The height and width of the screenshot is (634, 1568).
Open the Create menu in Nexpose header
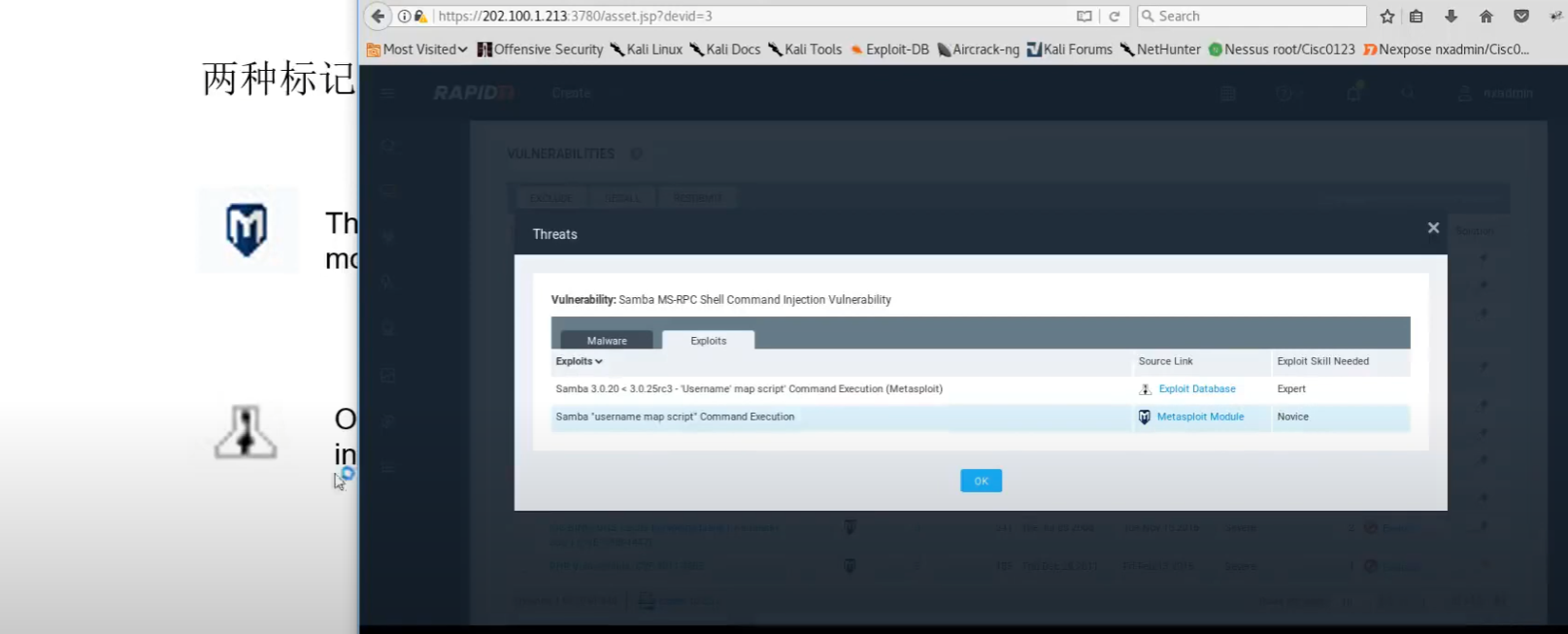tap(571, 93)
